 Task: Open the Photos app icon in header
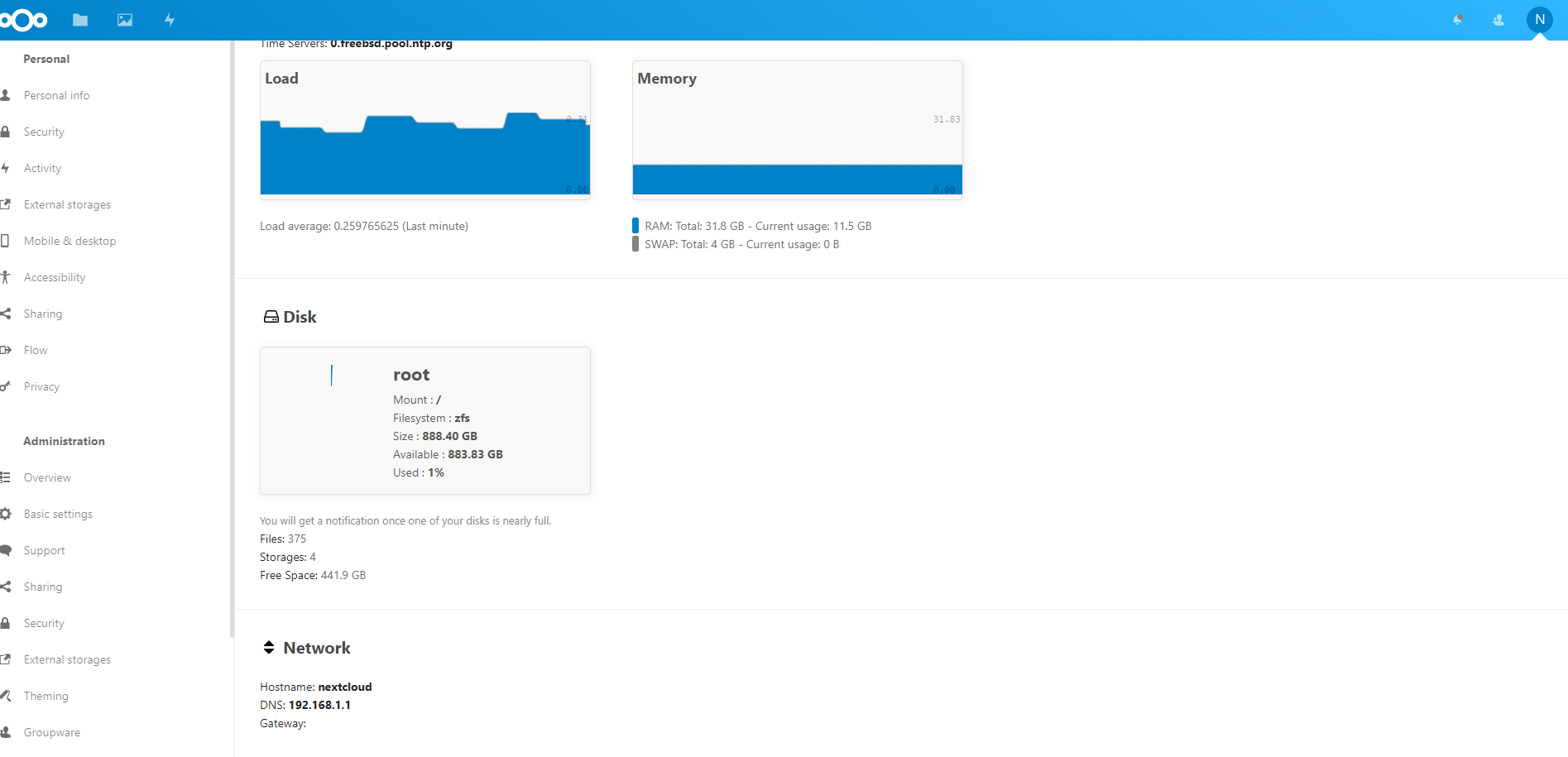pos(125,20)
